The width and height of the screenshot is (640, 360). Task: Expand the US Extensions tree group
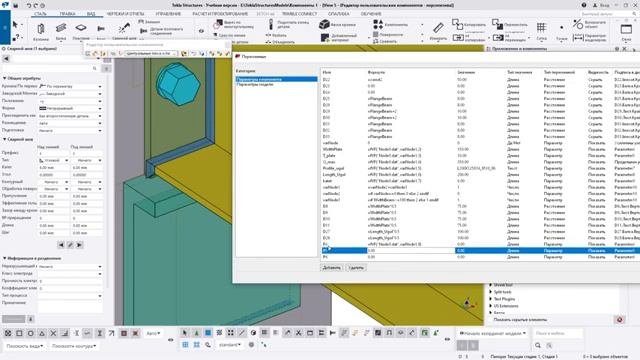pyautogui.click(x=491, y=306)
